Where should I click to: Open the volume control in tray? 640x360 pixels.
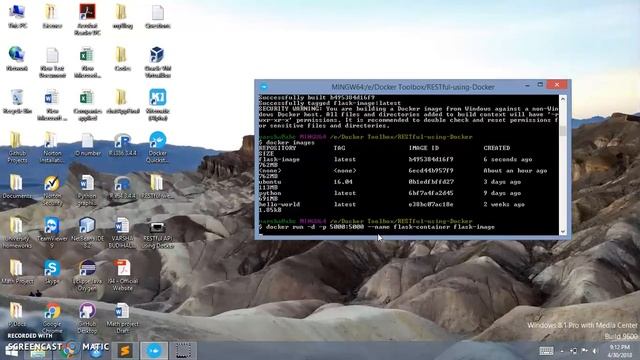click(x=596, y=351)
